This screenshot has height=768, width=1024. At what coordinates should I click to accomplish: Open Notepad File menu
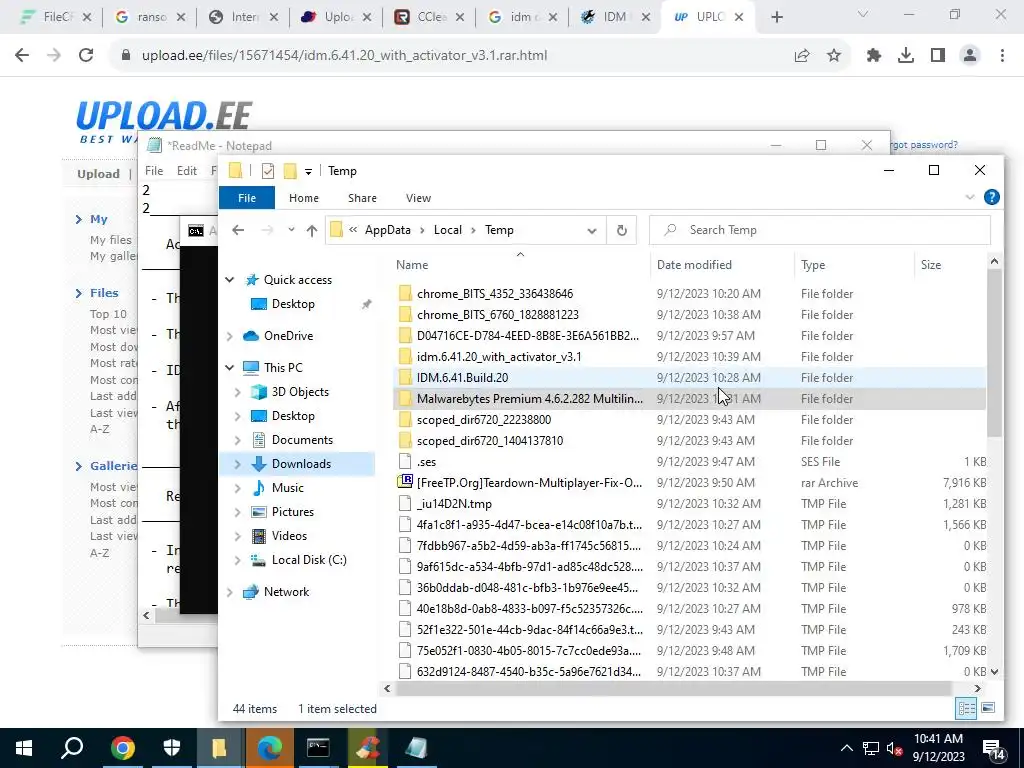click(x=154, y=170)
